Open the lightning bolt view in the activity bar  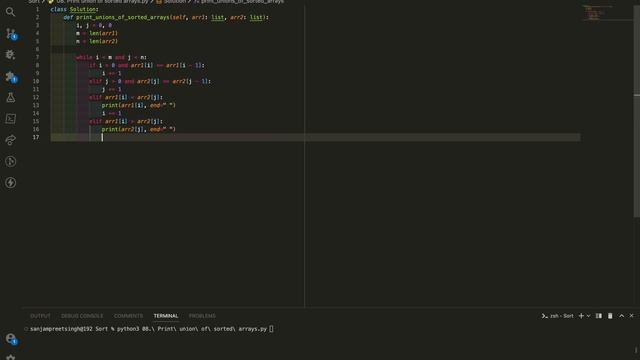(11, 182)
